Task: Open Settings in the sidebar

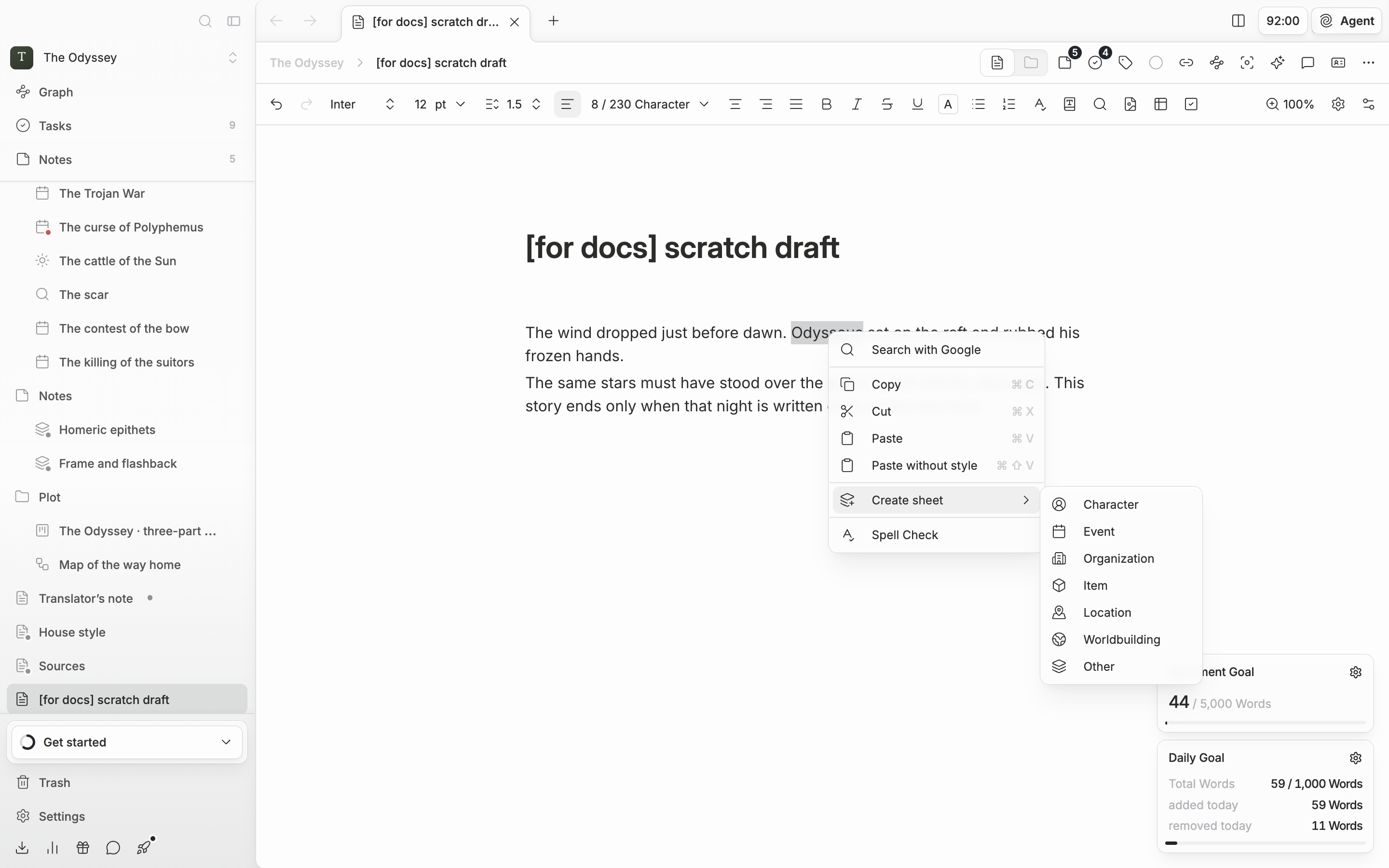Action: pyautogui.click(x=127, y=816)
